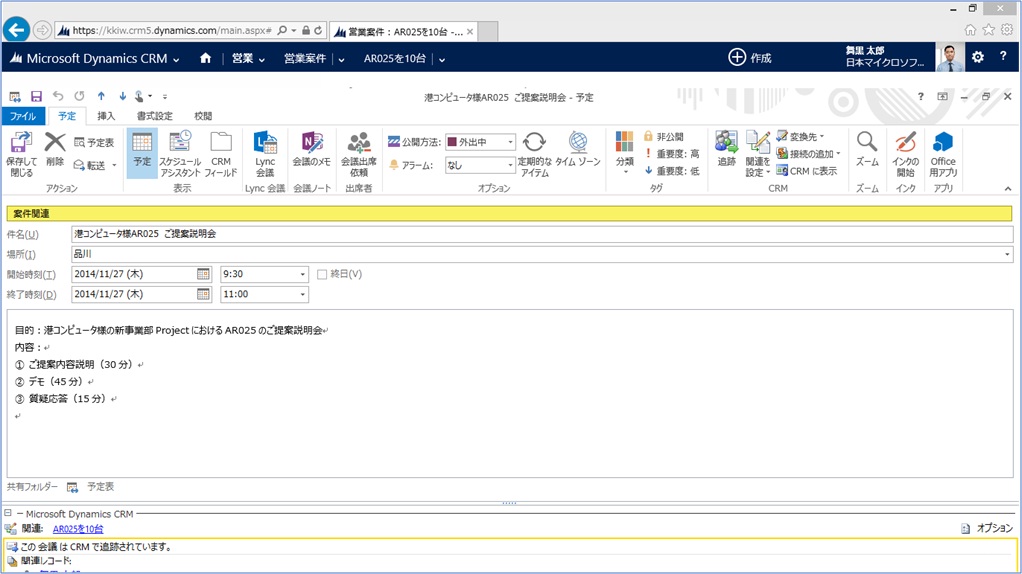The height and width of the screenshot is (574, 1022).
Task: Open Set Regarding (関連を設定) menu
Action: point(758,154)
